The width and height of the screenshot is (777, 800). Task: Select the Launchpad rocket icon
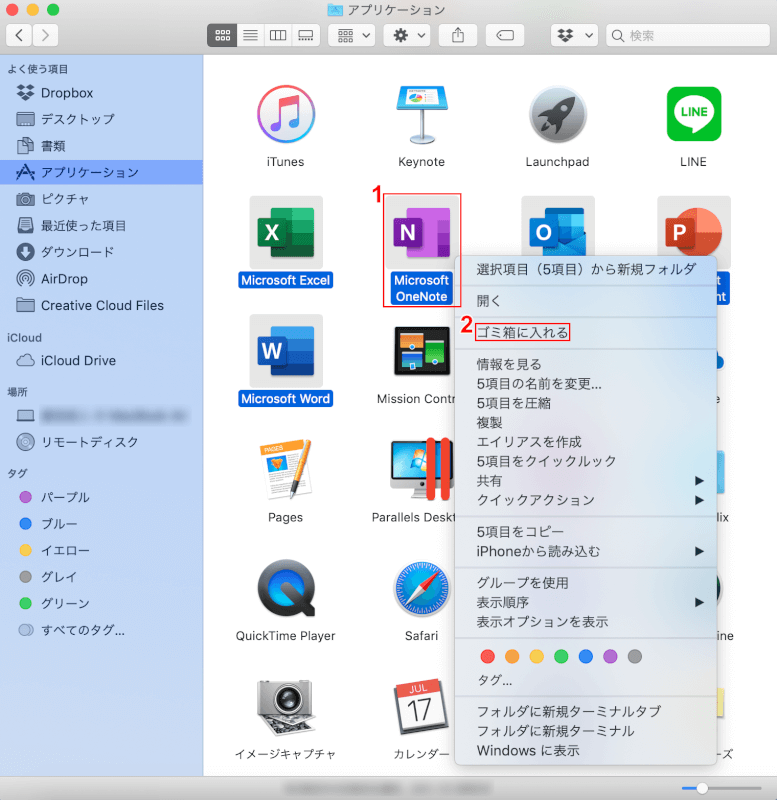(x=558, y=114)
